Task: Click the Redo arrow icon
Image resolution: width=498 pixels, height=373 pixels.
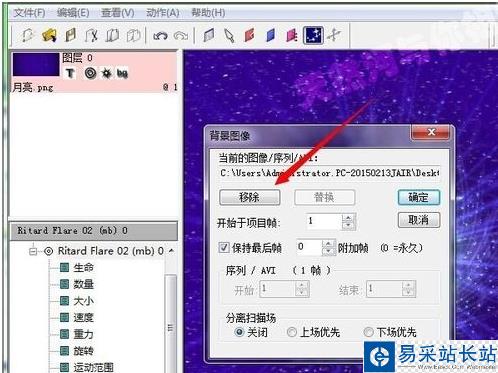Action: pos(181,35)
